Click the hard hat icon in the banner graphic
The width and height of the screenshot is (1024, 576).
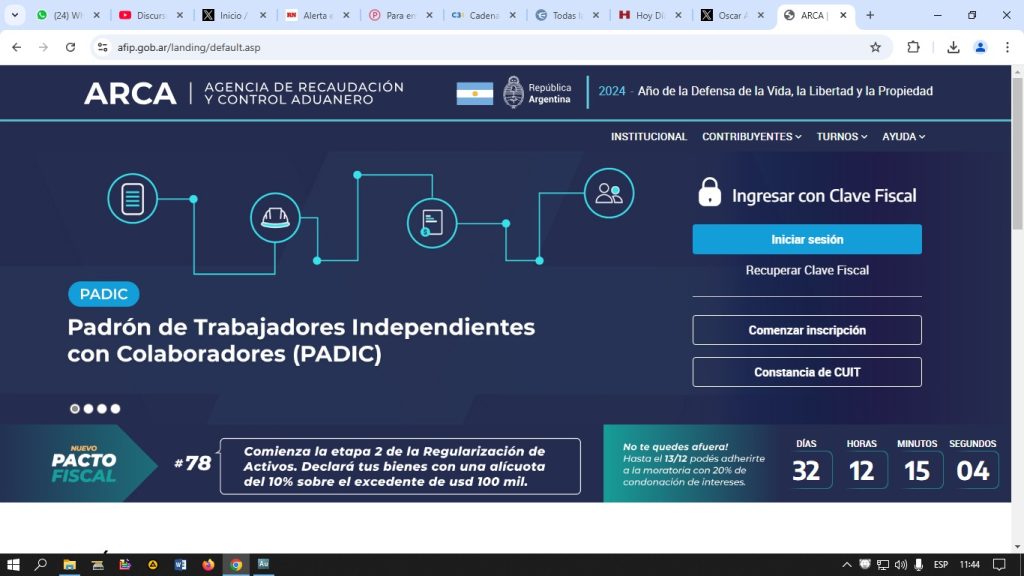click(274, 218)
